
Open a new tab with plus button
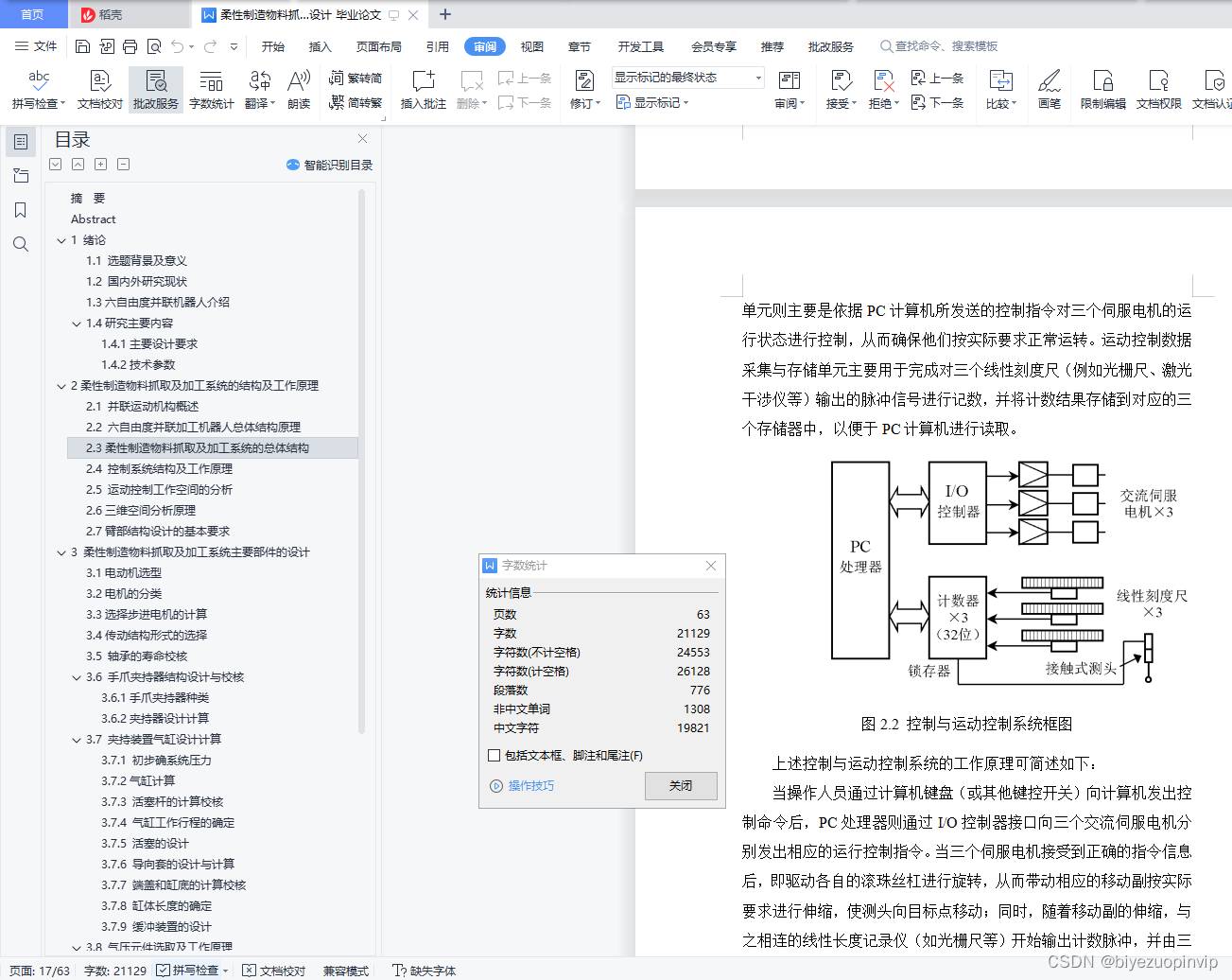(445, 14)
